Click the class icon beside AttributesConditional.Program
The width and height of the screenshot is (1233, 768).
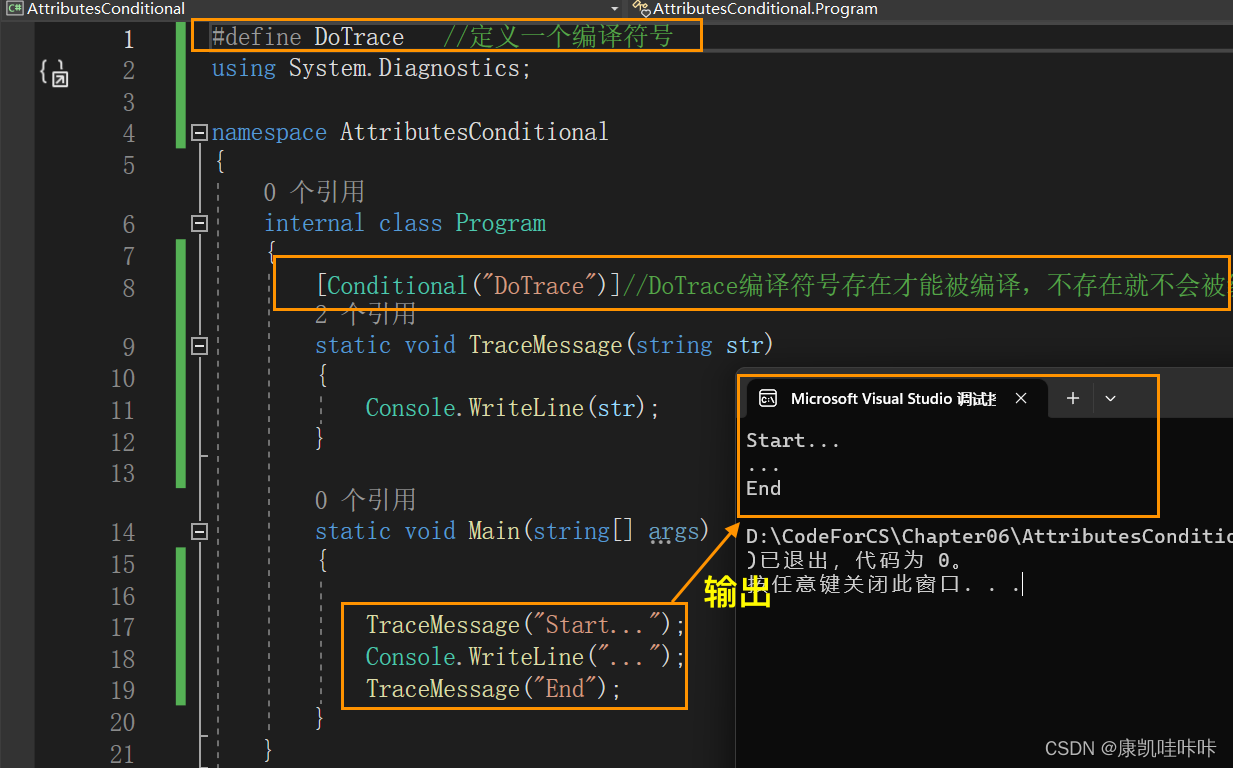640,9
